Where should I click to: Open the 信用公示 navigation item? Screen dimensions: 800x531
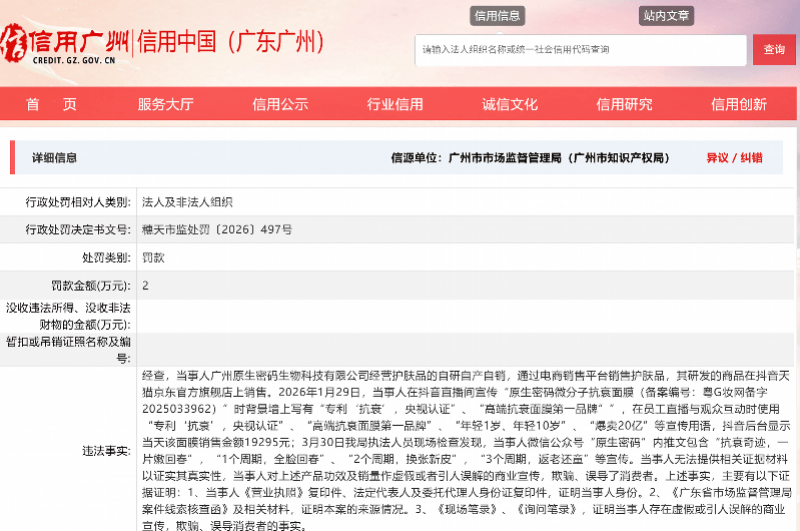280,104
